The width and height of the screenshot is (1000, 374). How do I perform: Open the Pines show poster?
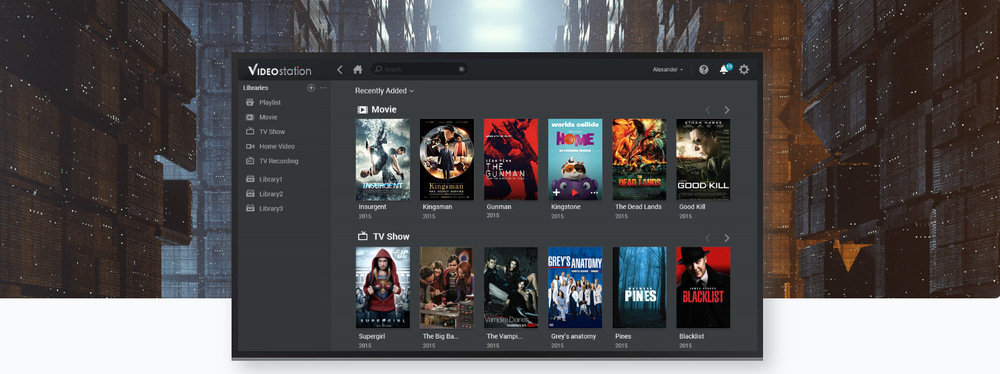[x=639, y=287]
